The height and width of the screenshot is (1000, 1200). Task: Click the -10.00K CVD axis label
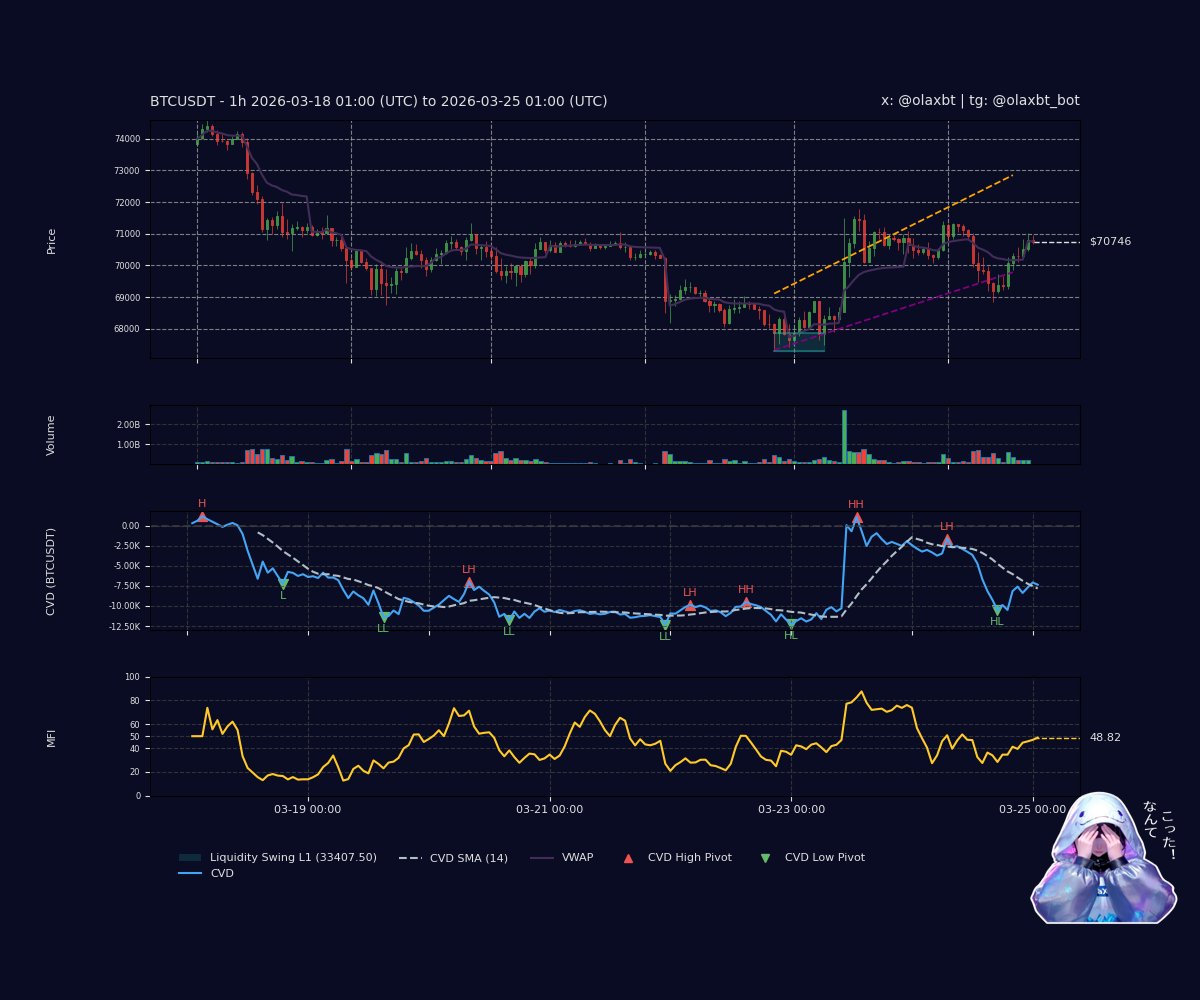[124, 606]
